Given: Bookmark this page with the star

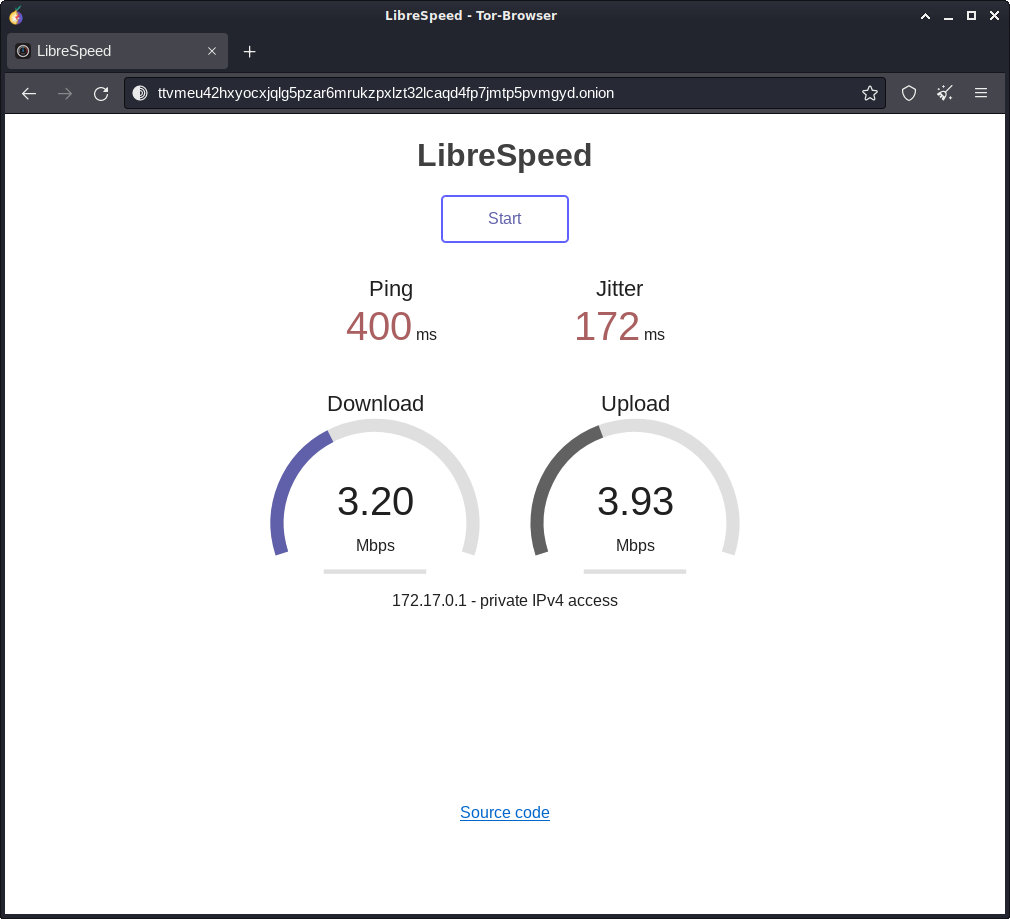Looking at the screenshot, I should pyautogui.click(x=870, y=93).
